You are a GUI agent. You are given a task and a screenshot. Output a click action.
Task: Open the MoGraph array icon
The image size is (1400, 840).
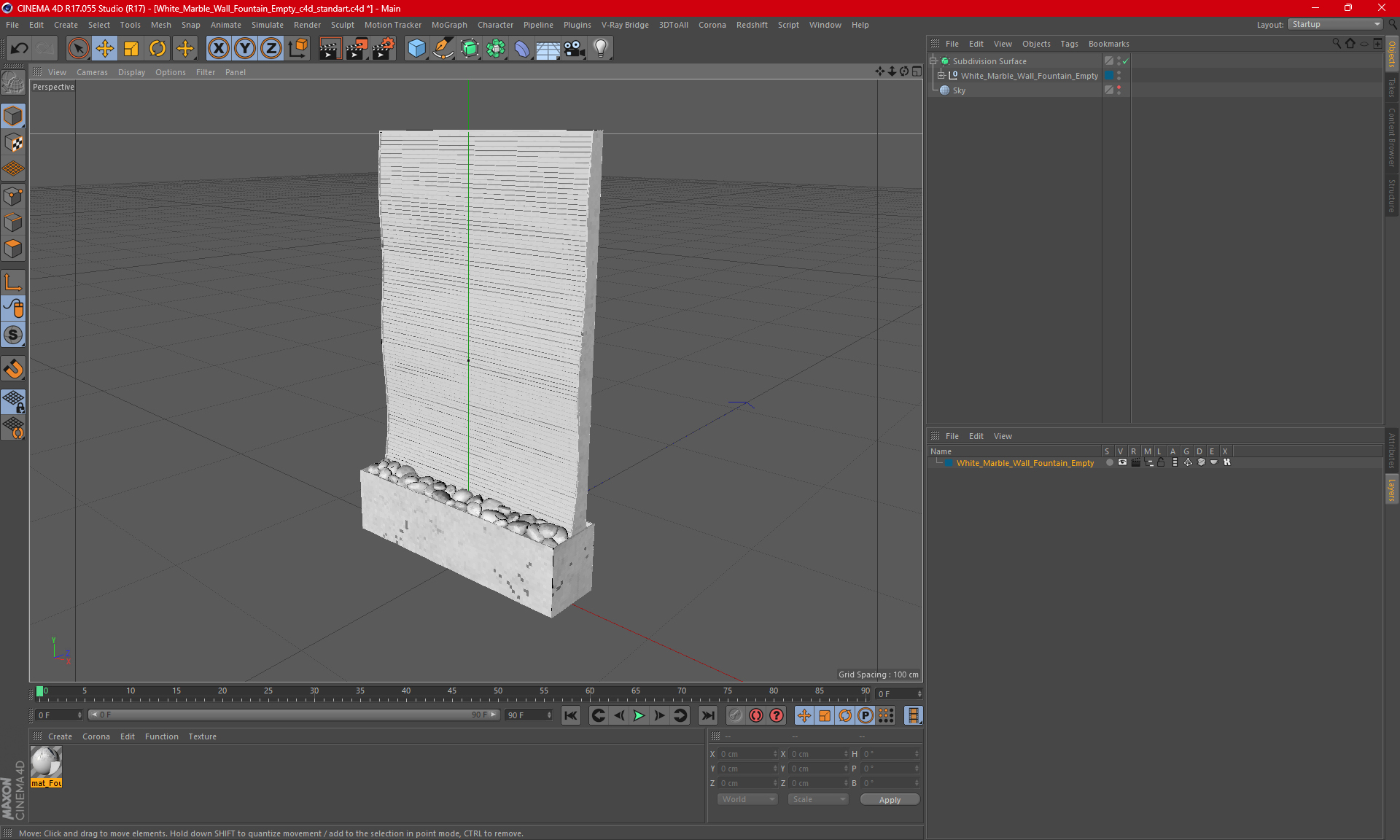pyautogui.click(x=496, y=49)
